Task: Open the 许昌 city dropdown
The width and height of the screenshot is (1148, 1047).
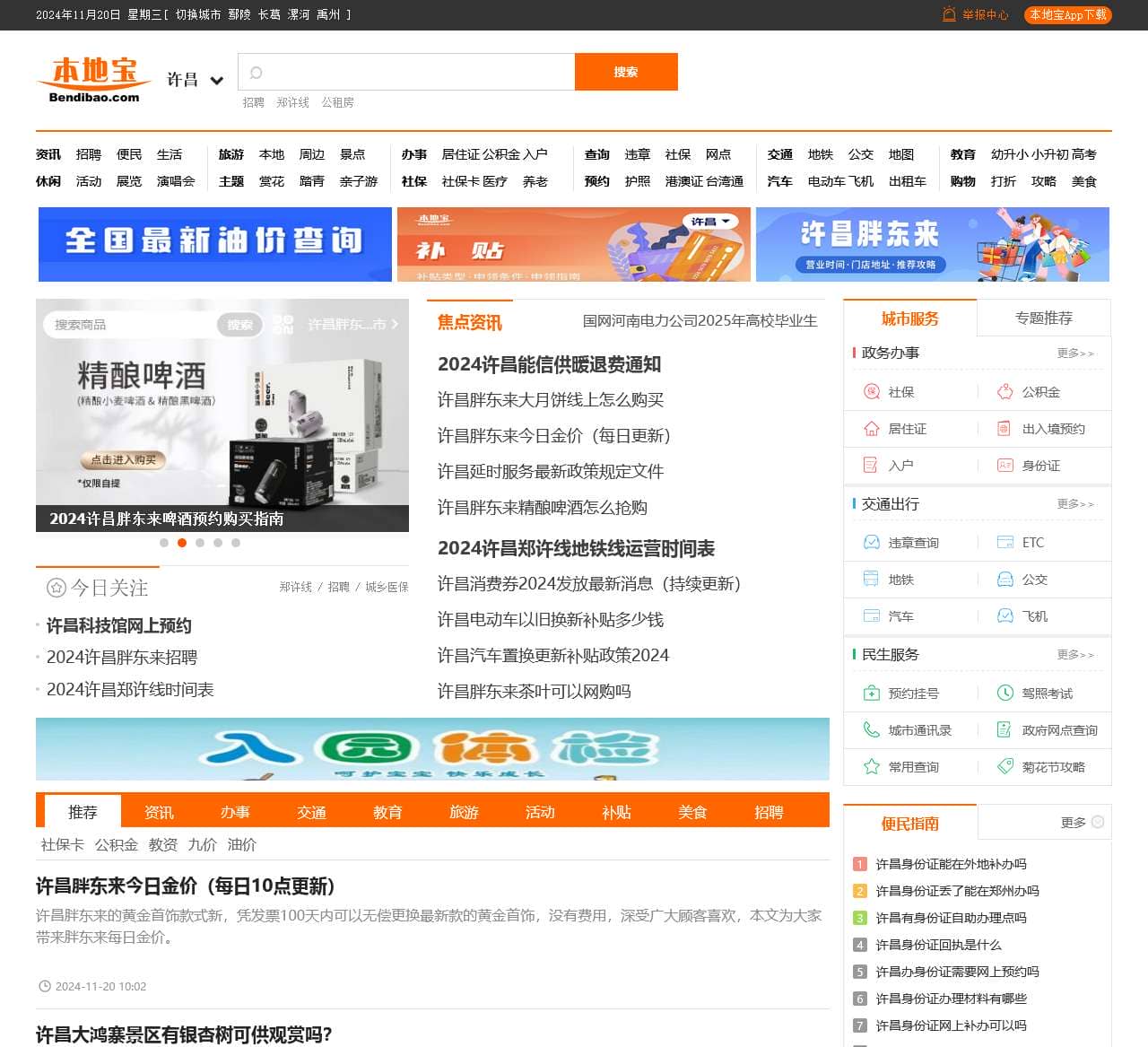Action: pos(195,80)
